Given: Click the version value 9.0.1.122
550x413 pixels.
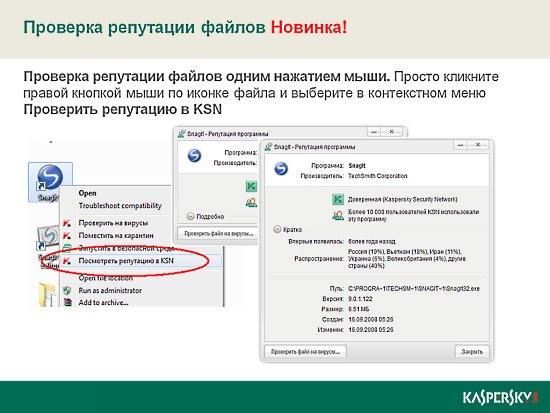Looking at the screenshot, I should (x=360, y=299).
